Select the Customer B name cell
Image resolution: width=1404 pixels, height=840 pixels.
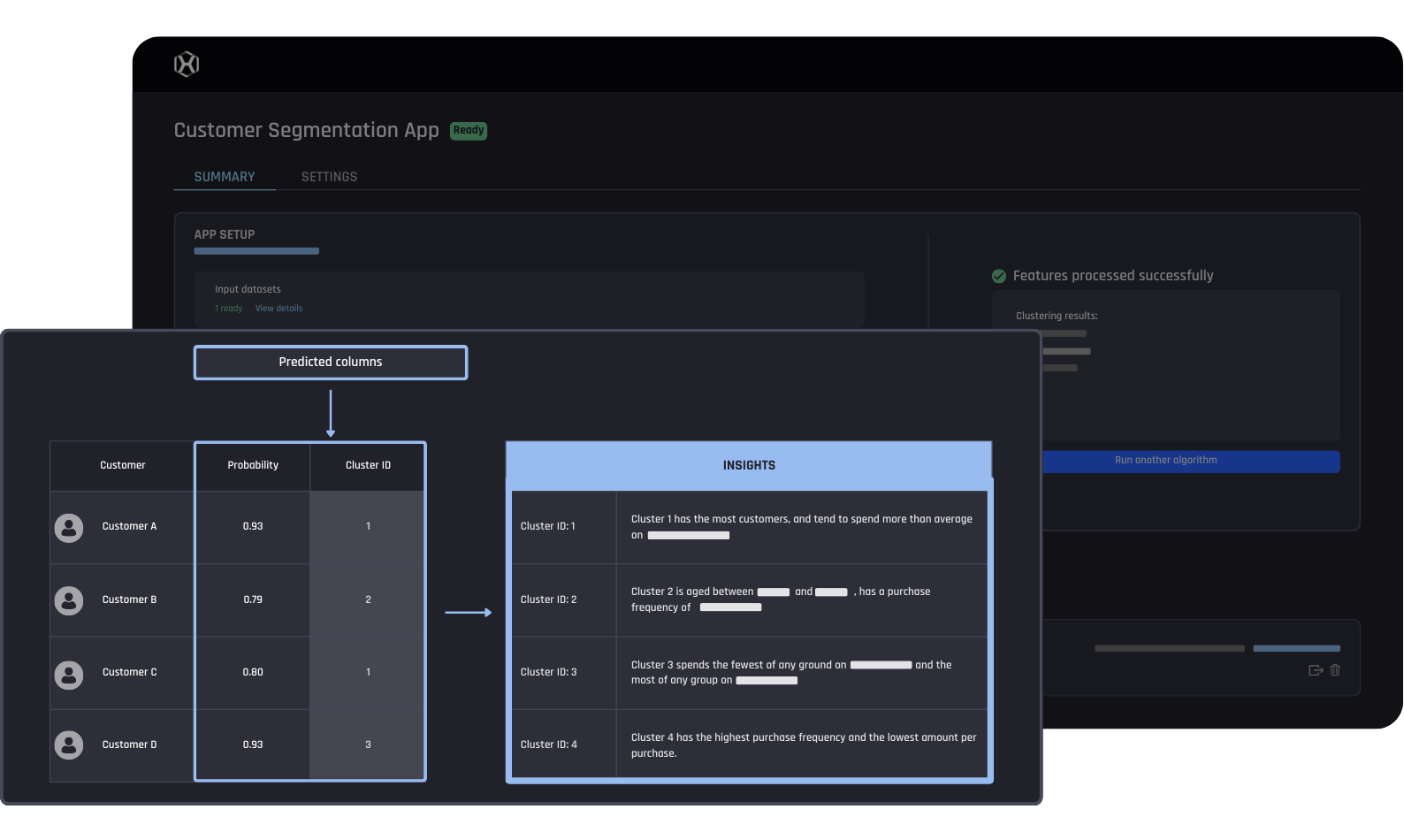point(129,599)
